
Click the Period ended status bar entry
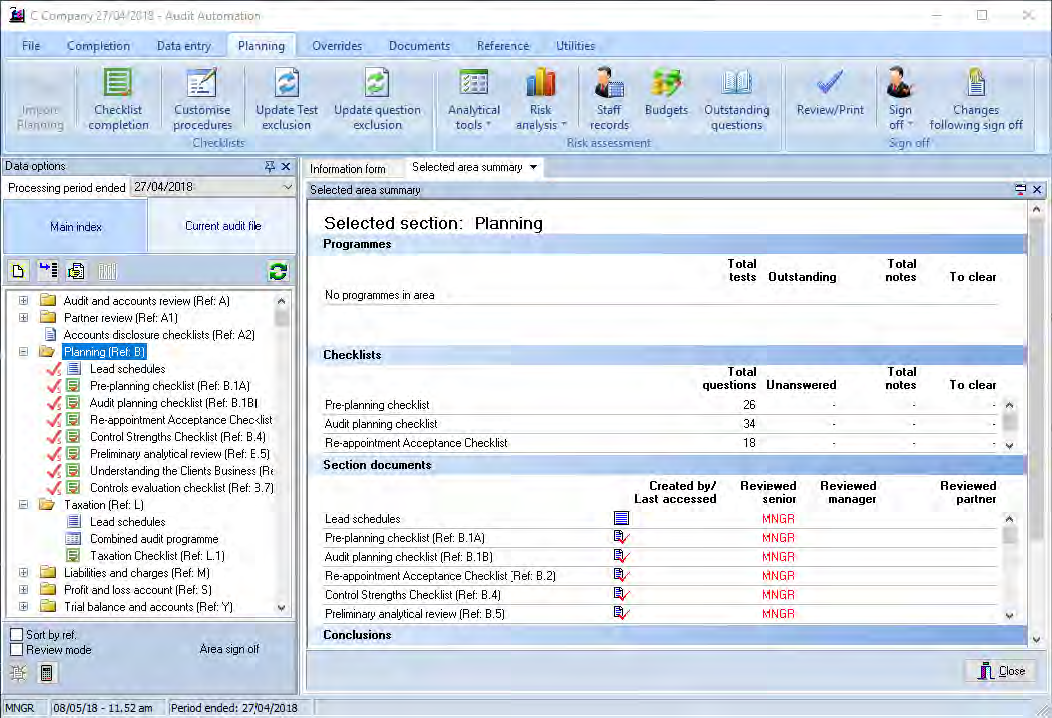point(233,707)
